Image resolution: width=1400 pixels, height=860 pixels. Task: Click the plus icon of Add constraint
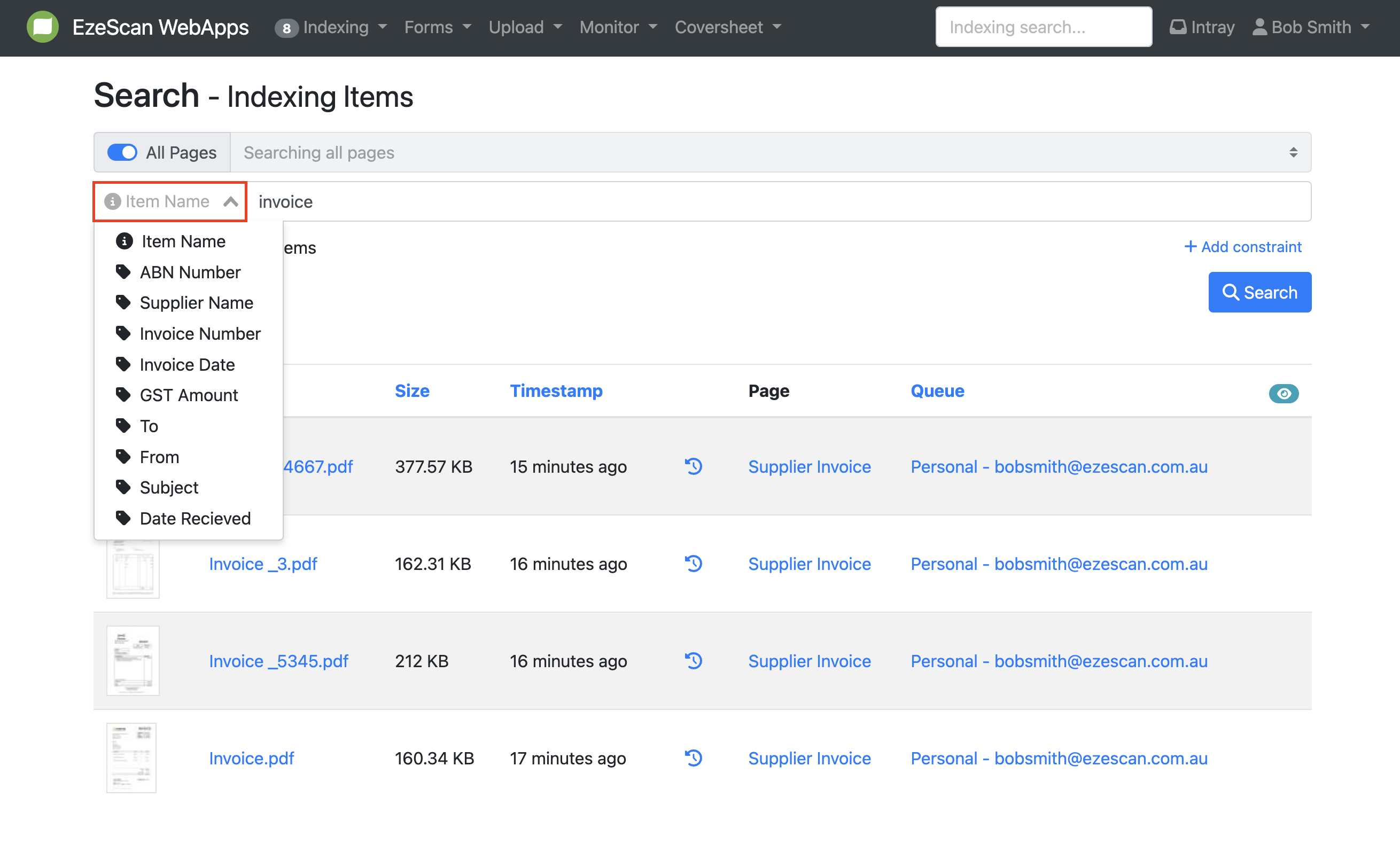1189,246
